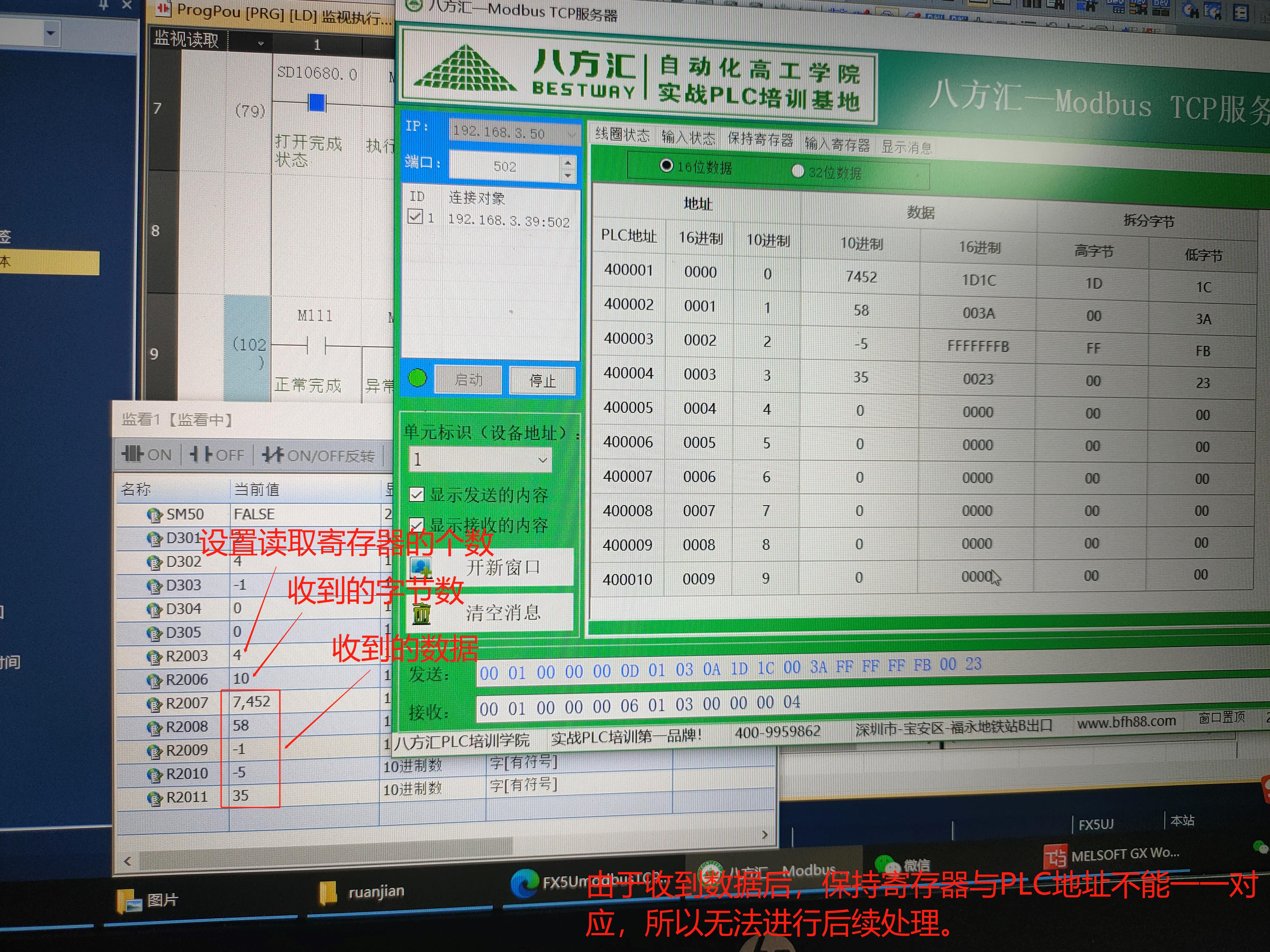
Task: Toggle 显示发送的内容 checkbox
Action: tap(417, 495)
